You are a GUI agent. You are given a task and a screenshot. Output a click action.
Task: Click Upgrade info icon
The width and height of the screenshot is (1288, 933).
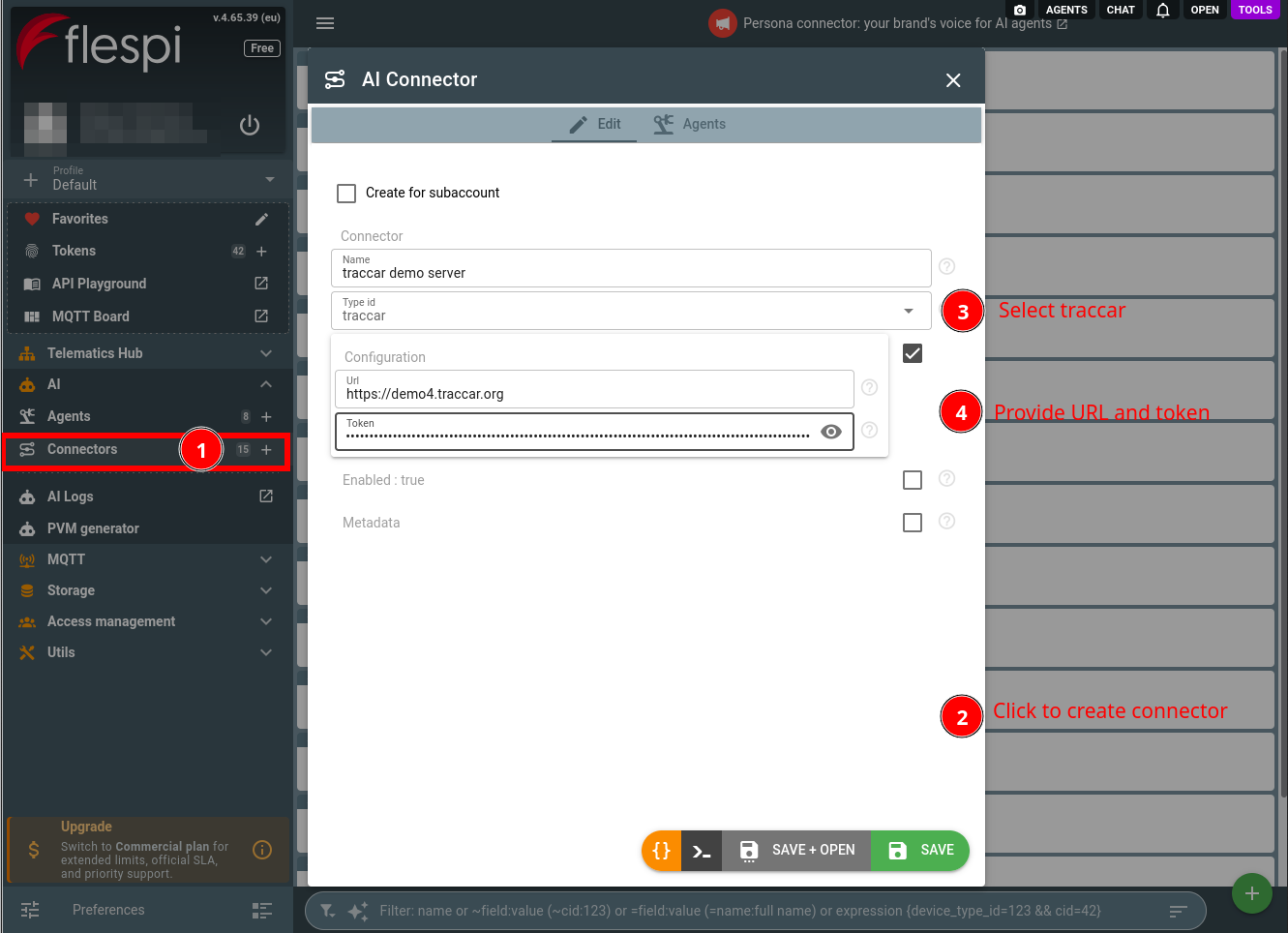coord(262,850)
